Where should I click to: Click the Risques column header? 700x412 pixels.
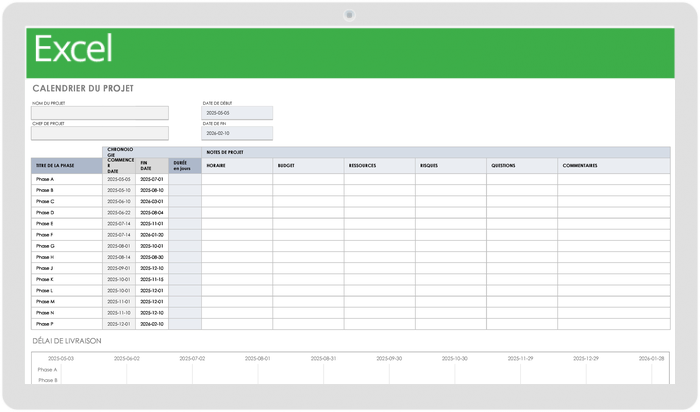pyautogui.click(x=451, y=166)
